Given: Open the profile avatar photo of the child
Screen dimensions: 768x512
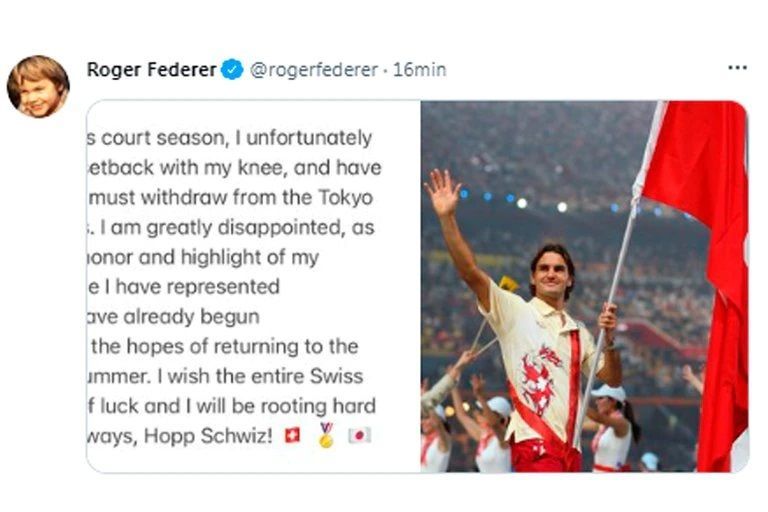Looking at the screenshot, I should point(38,86).
